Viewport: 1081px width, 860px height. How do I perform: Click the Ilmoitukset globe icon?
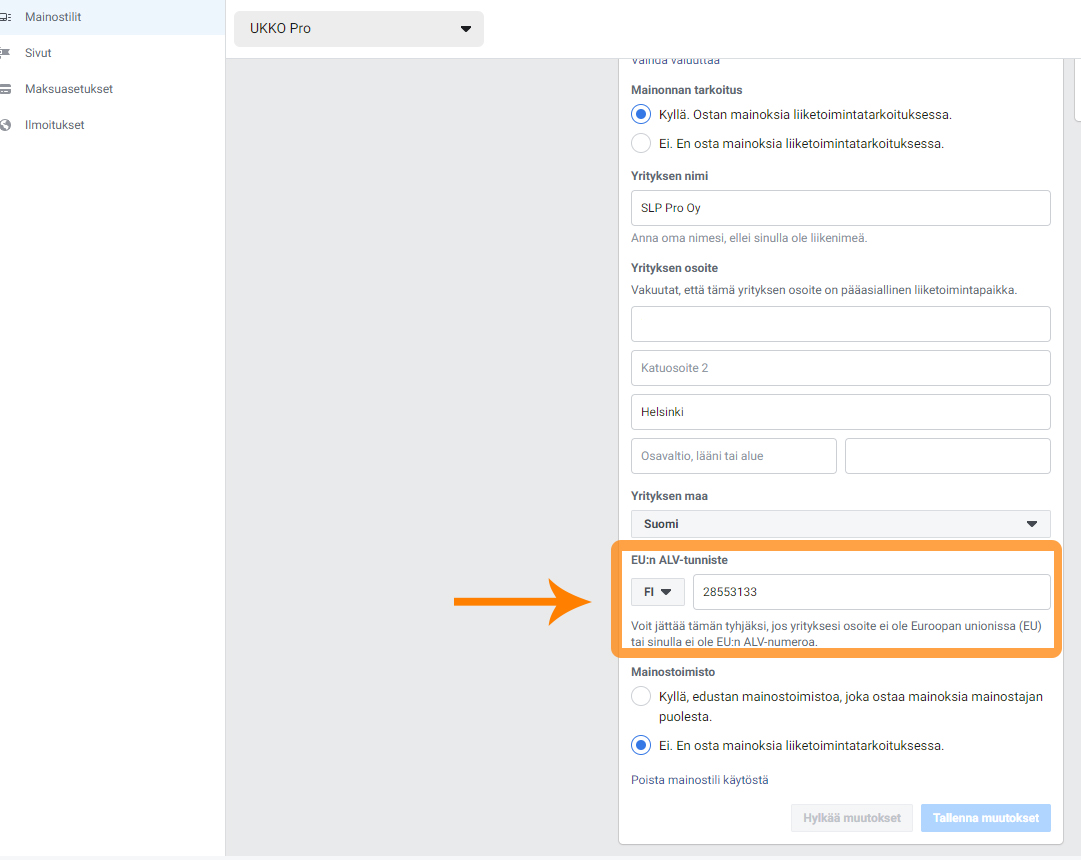click(x=6, y=125)
